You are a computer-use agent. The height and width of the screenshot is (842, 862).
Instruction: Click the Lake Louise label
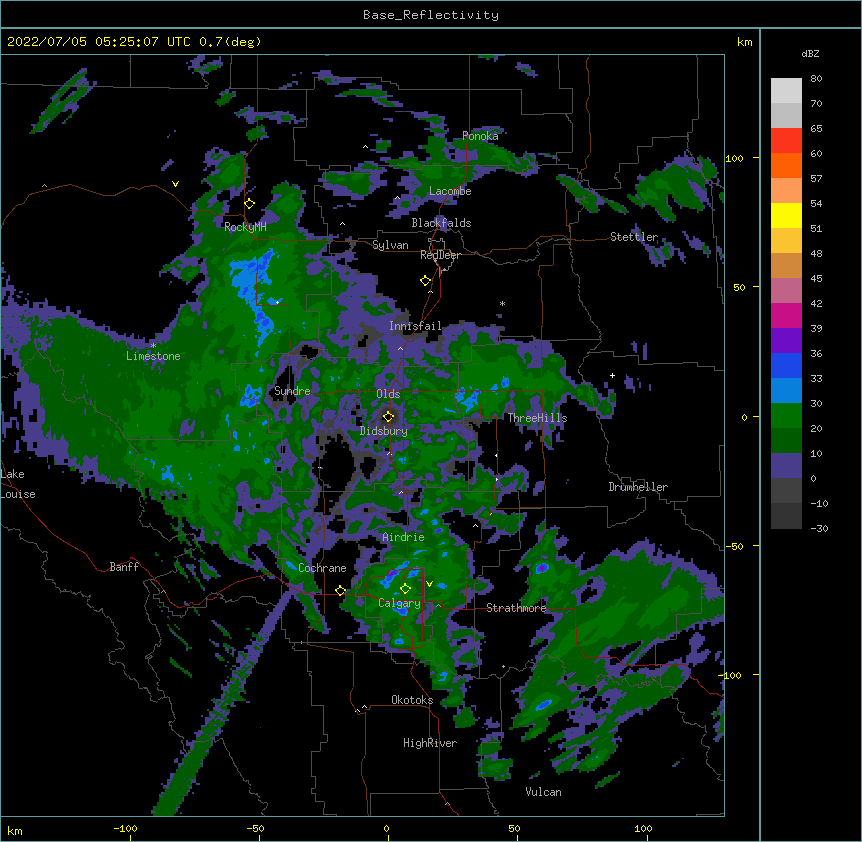[18, 484]
